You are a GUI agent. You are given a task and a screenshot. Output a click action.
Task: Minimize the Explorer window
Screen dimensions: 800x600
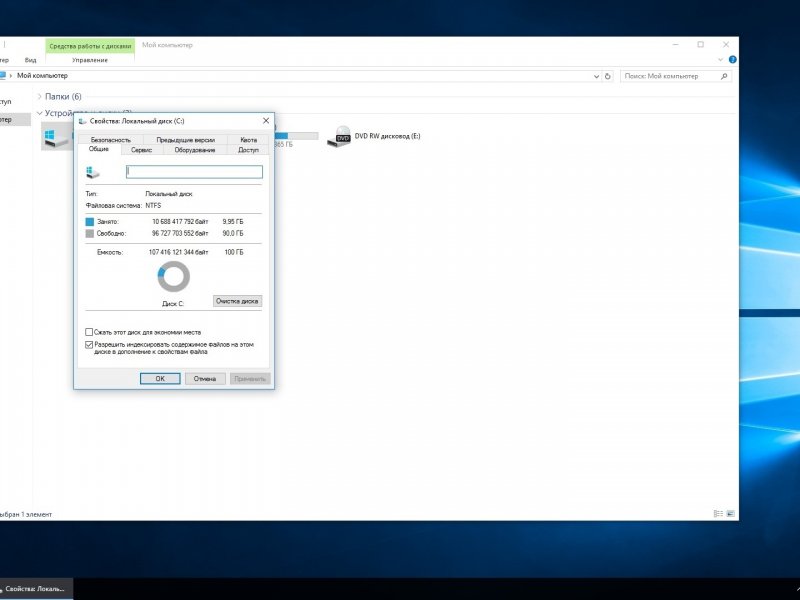[x=676, y=45]
